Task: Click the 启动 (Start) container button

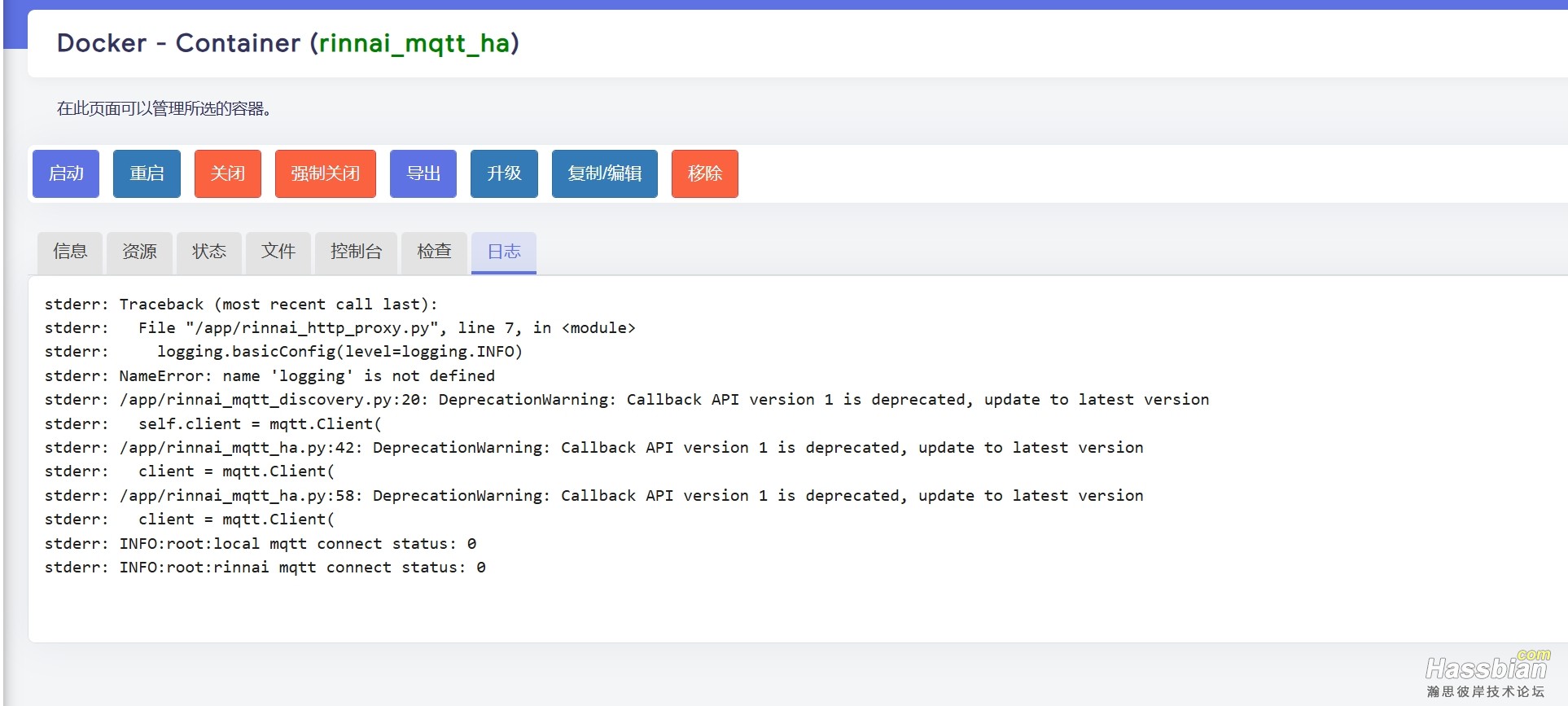Action: click(x=66, y=173)
